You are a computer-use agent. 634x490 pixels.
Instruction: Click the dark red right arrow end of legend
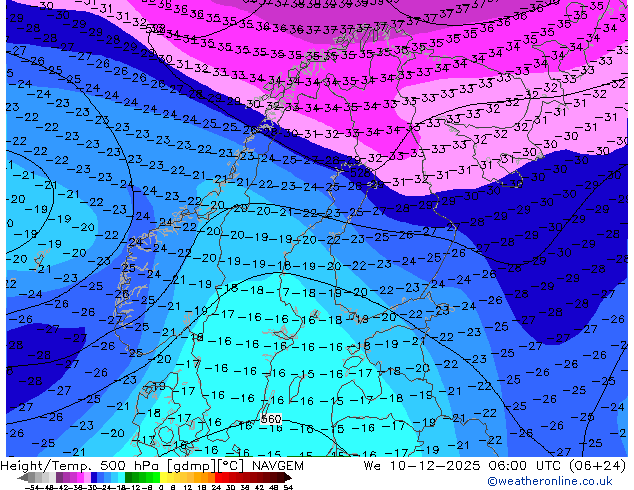pos(289,477)
